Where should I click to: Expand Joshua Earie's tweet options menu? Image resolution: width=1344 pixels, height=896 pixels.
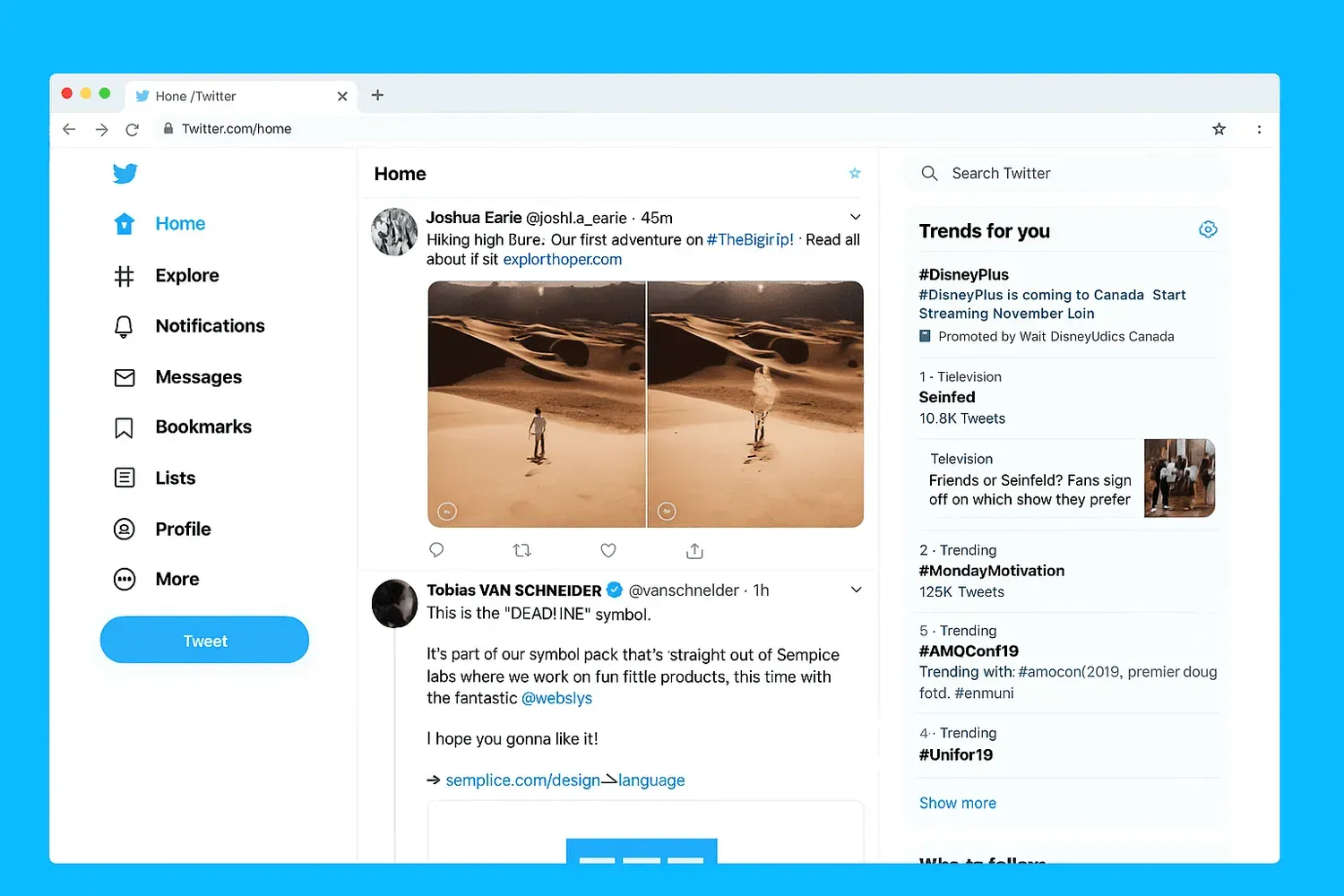855,217
